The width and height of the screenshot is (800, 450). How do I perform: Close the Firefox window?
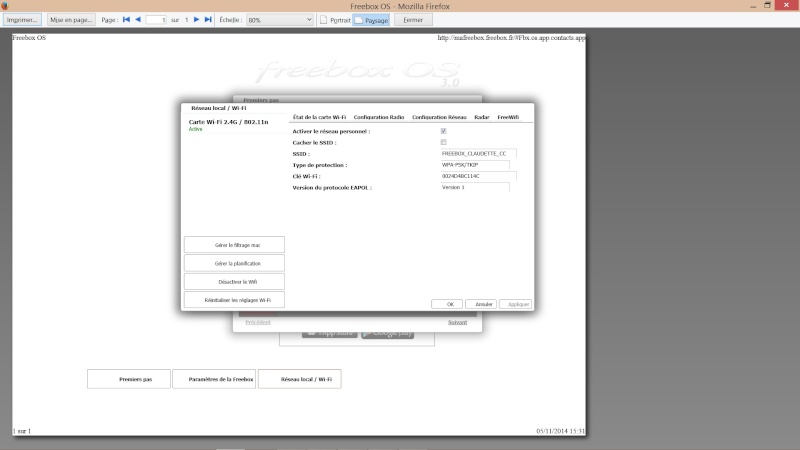tap(786, 5)
